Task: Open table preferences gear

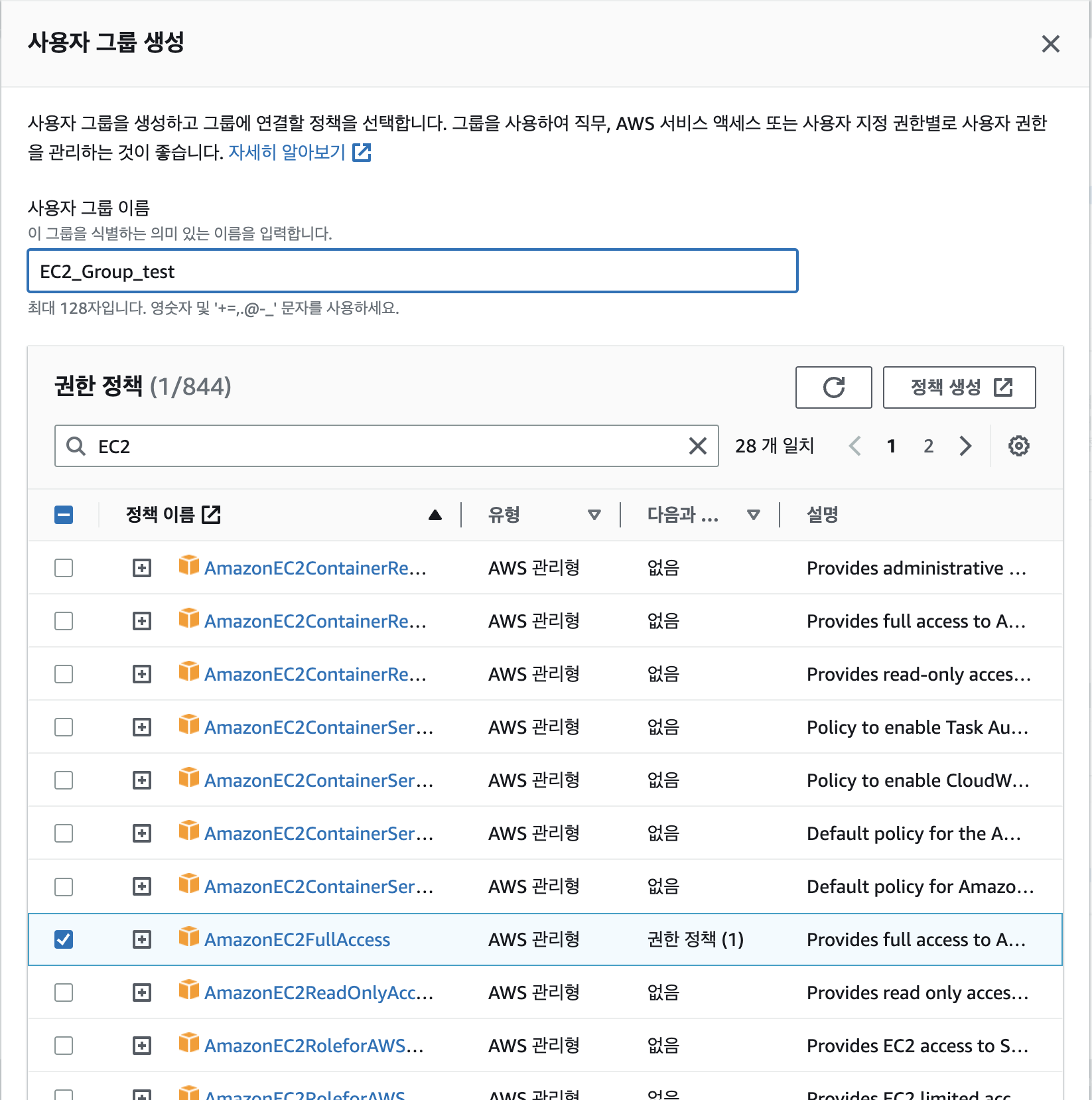Action: (x=1018, y=446)
